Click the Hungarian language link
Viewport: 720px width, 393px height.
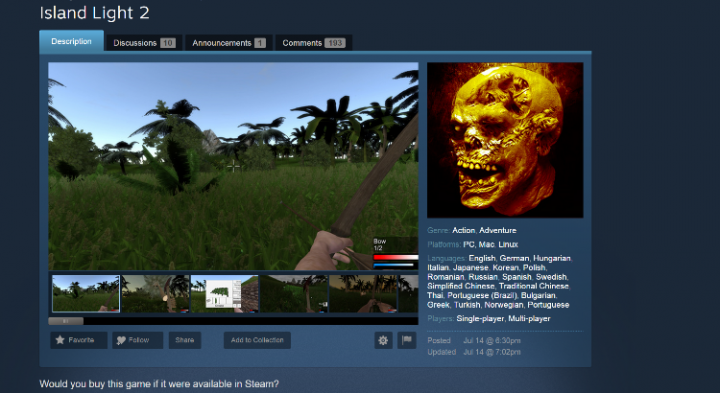(x=551, y=258)
